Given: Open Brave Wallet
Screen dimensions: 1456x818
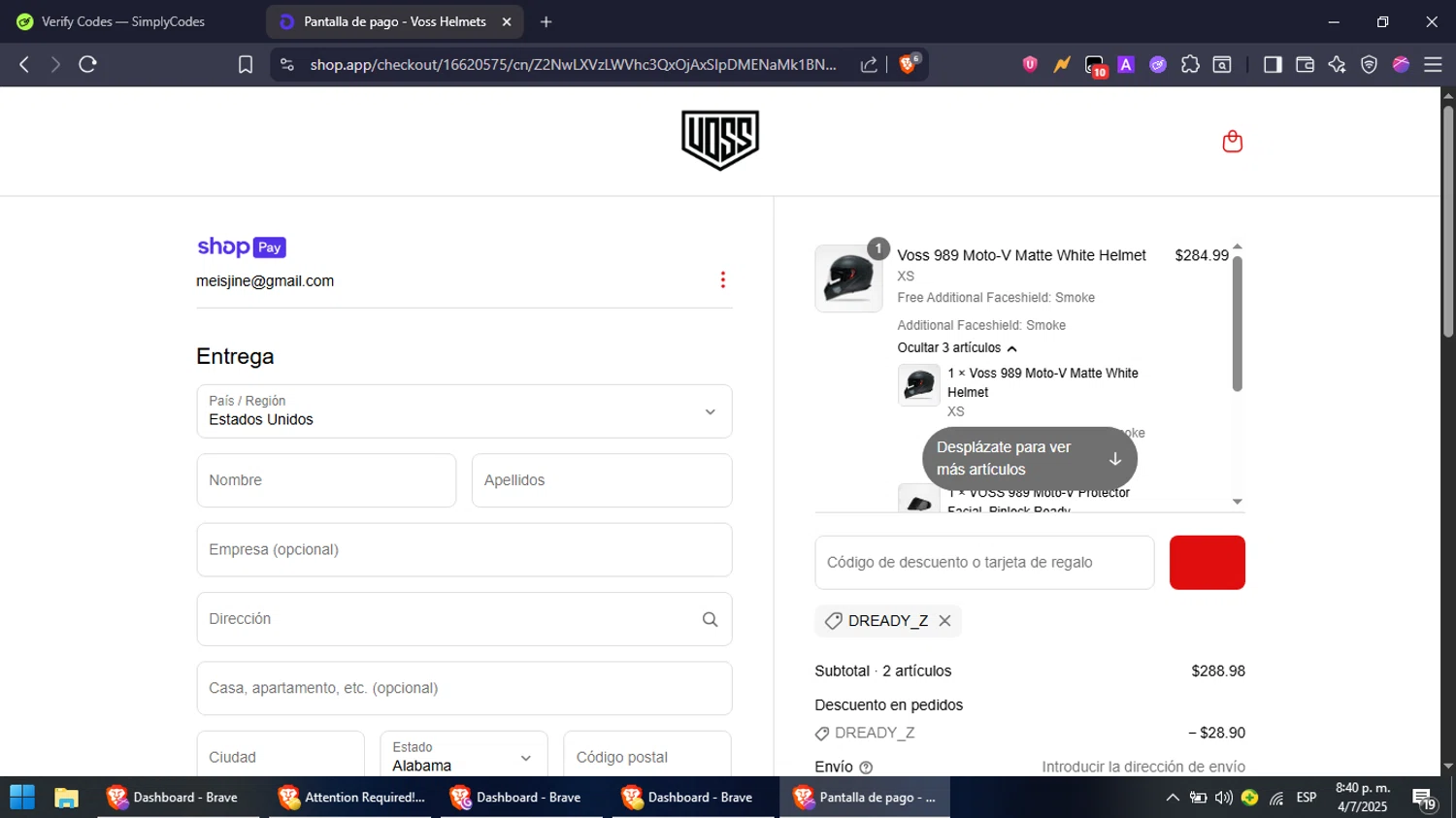Looking at the screenshot, I should pos(1305,64).
